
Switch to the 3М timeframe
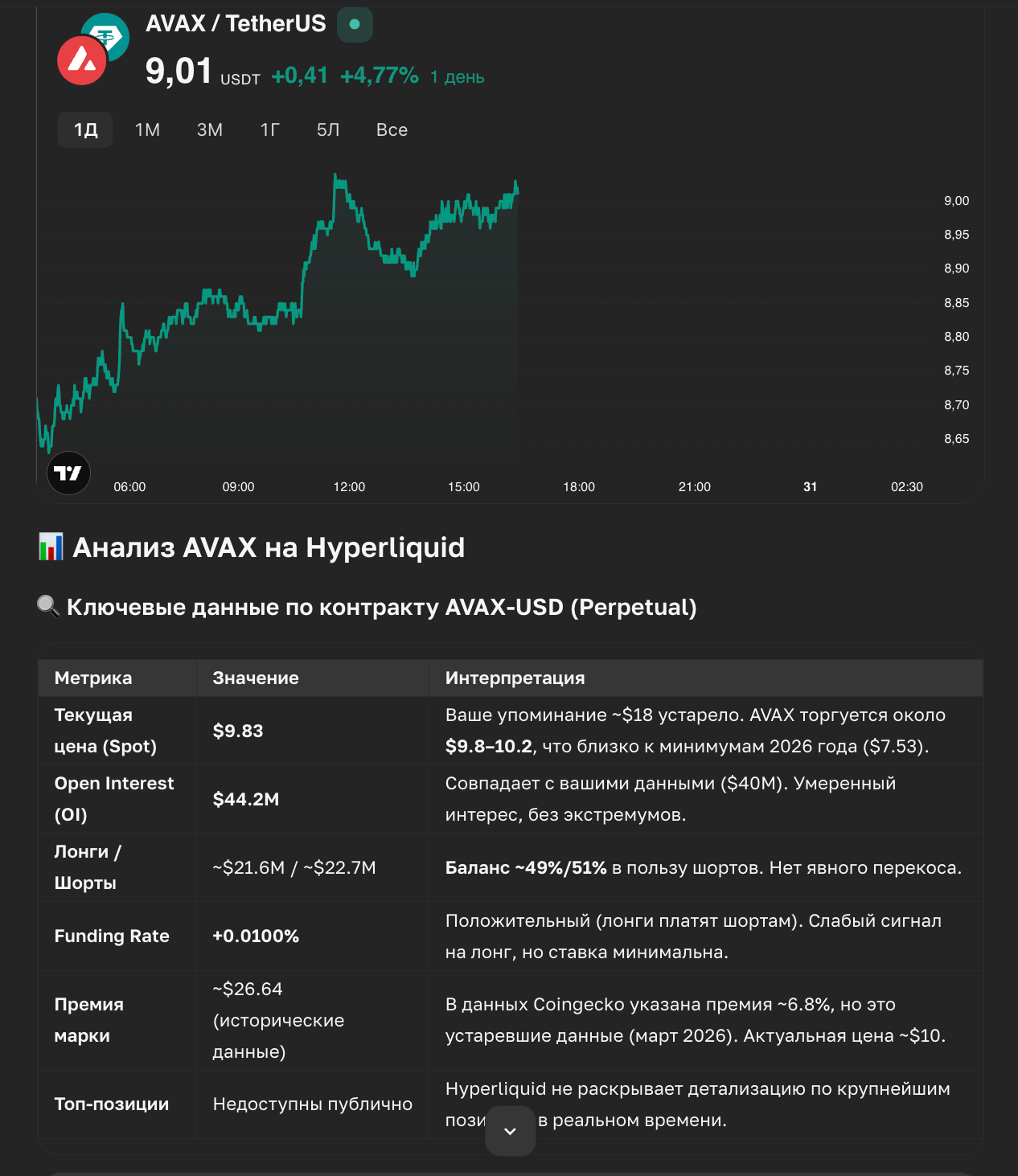(210, 129)
